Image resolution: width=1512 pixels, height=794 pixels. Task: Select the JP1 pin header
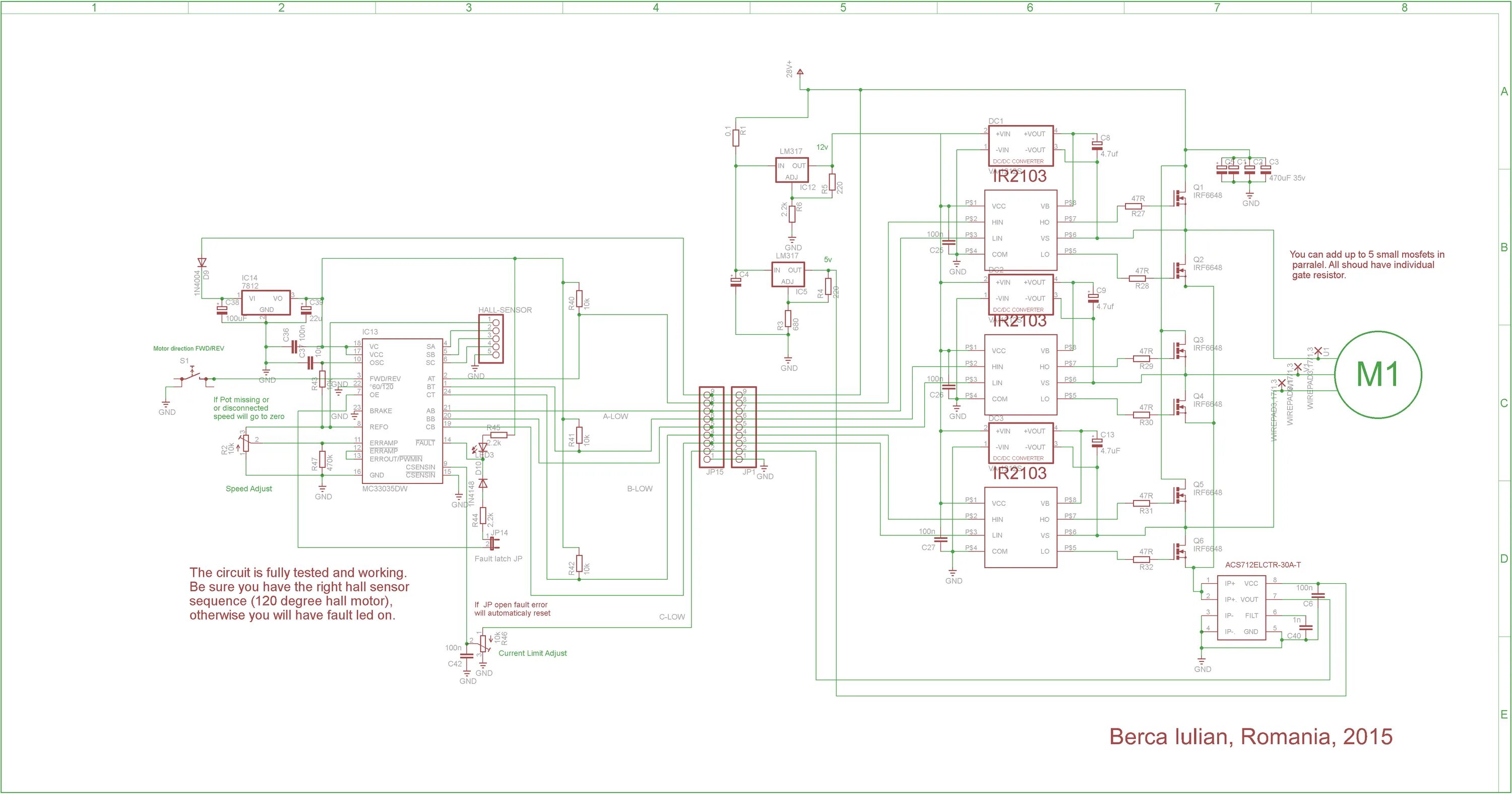(x=744, y=427)
